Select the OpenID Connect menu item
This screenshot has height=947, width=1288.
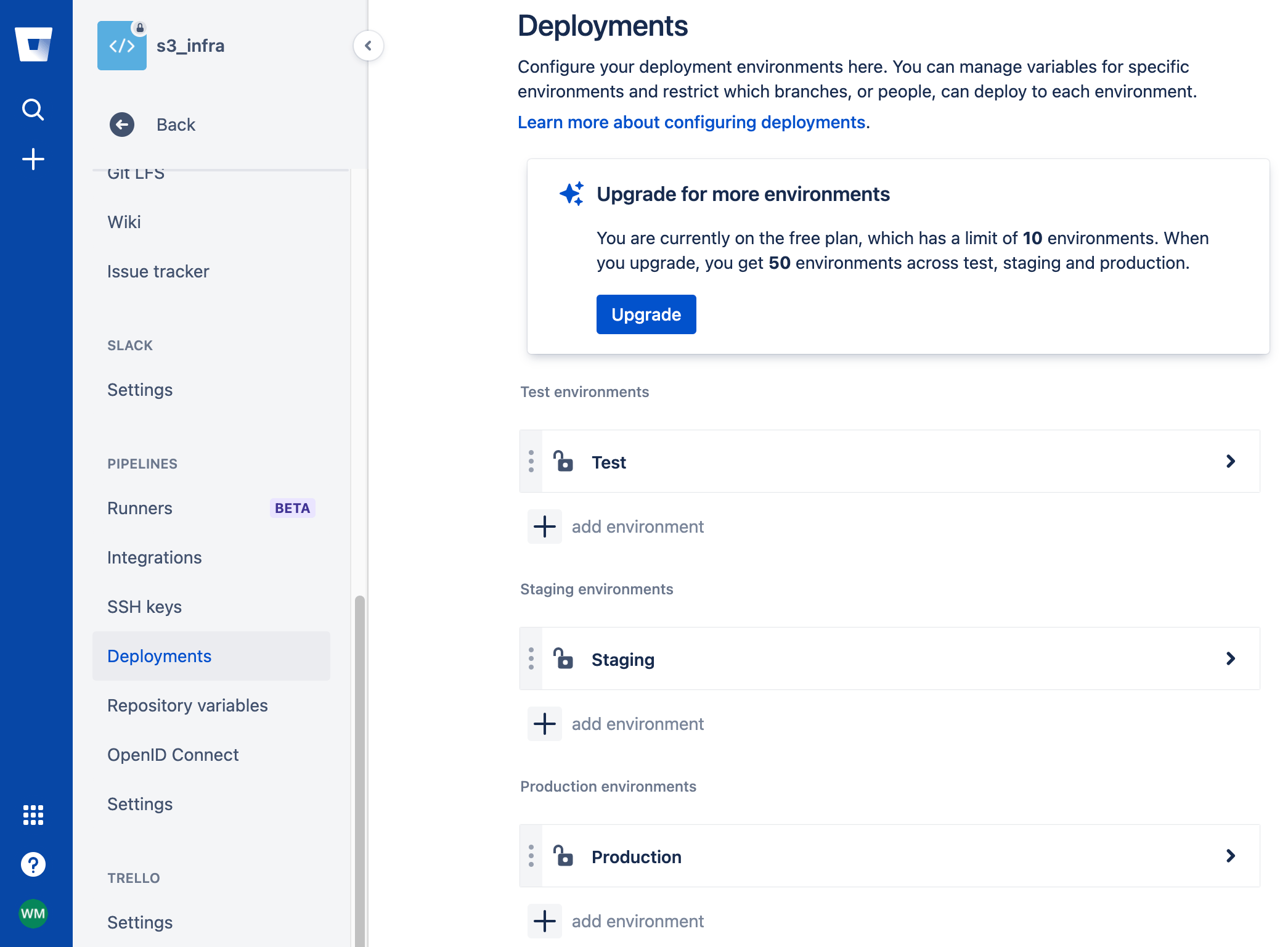click(x=173, y=754)
